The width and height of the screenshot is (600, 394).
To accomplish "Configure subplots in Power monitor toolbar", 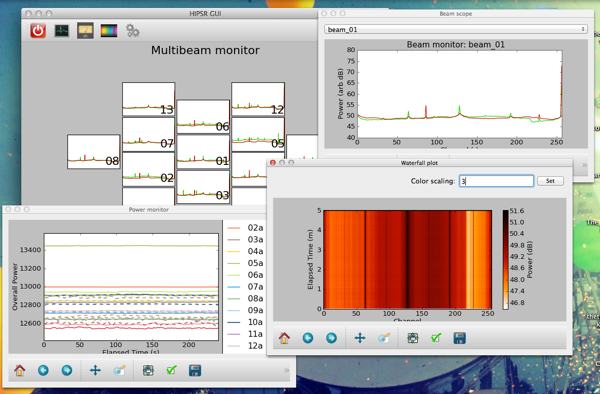I will (x=148, y=370).
